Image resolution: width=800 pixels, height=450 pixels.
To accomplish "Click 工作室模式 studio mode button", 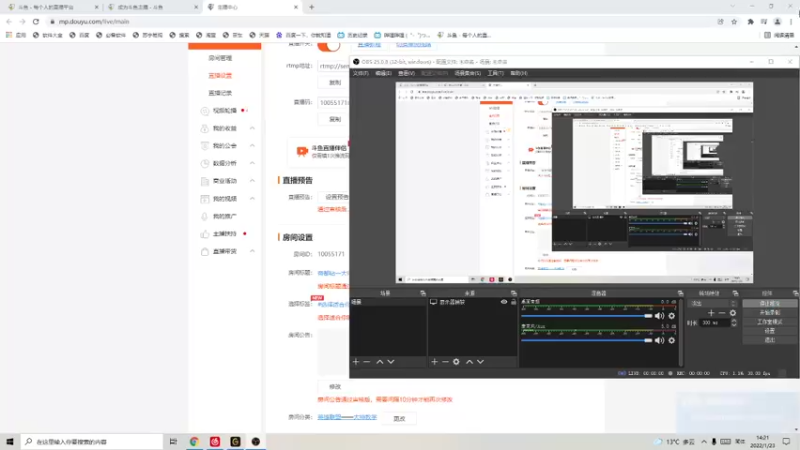I will (769, 322).
